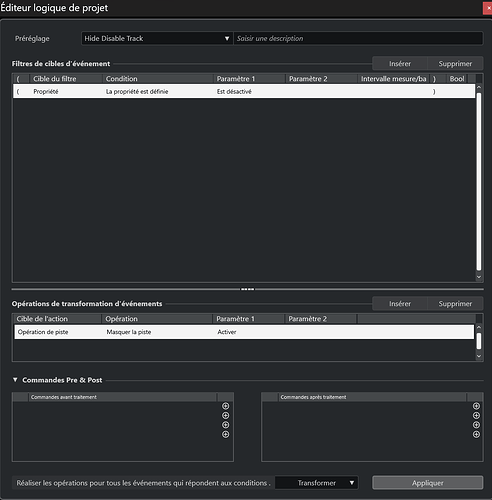
Task: Open the Transformer function dropdown
Action: 316,483
